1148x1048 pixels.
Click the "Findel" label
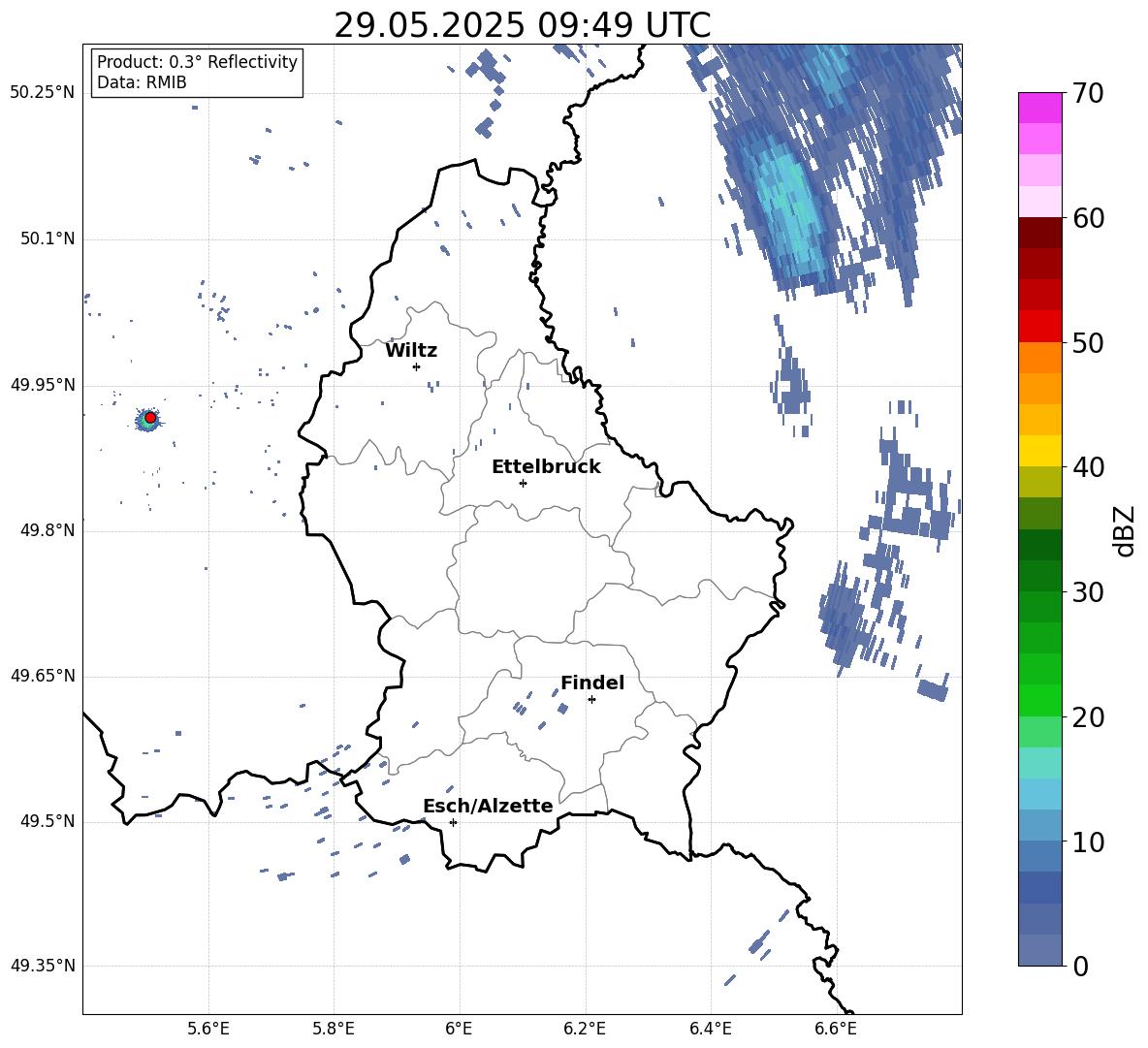click(x=592, y=683)
